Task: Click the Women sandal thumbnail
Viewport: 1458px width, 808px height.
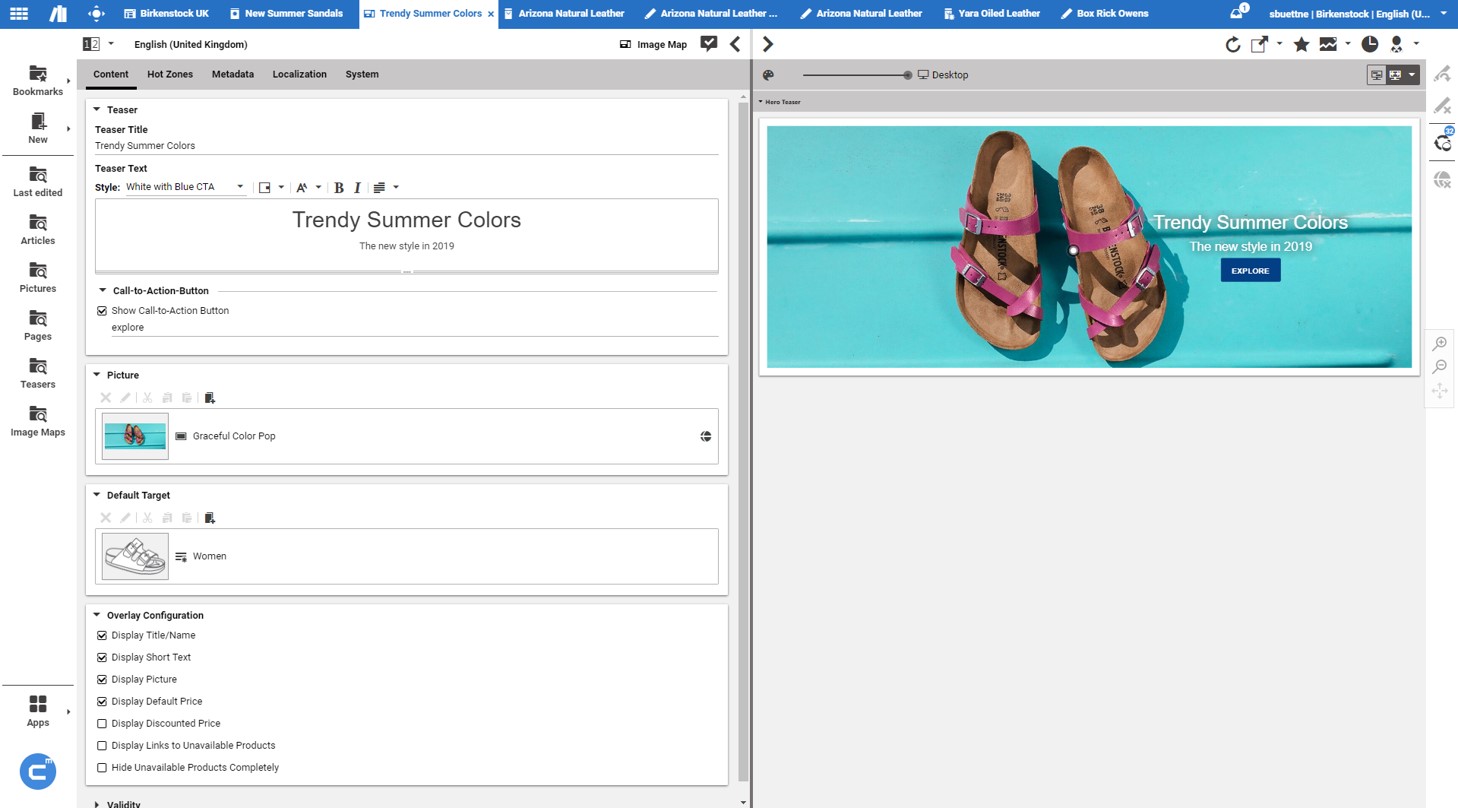Action: pos(135,556)
